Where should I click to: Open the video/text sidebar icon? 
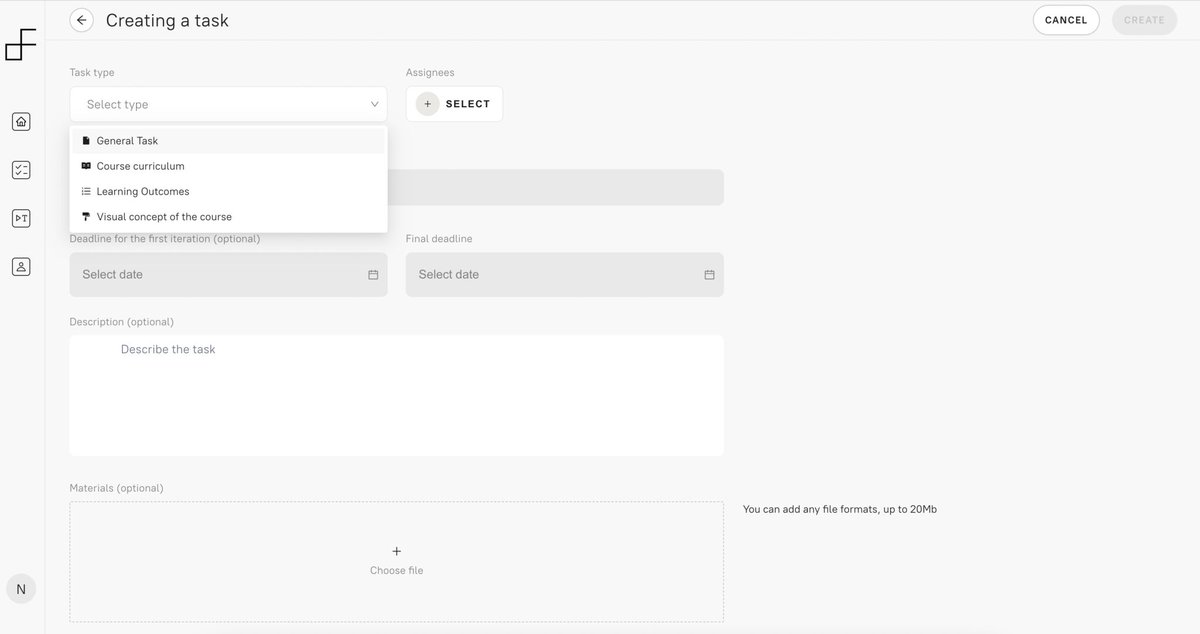(x=21, y=218)
